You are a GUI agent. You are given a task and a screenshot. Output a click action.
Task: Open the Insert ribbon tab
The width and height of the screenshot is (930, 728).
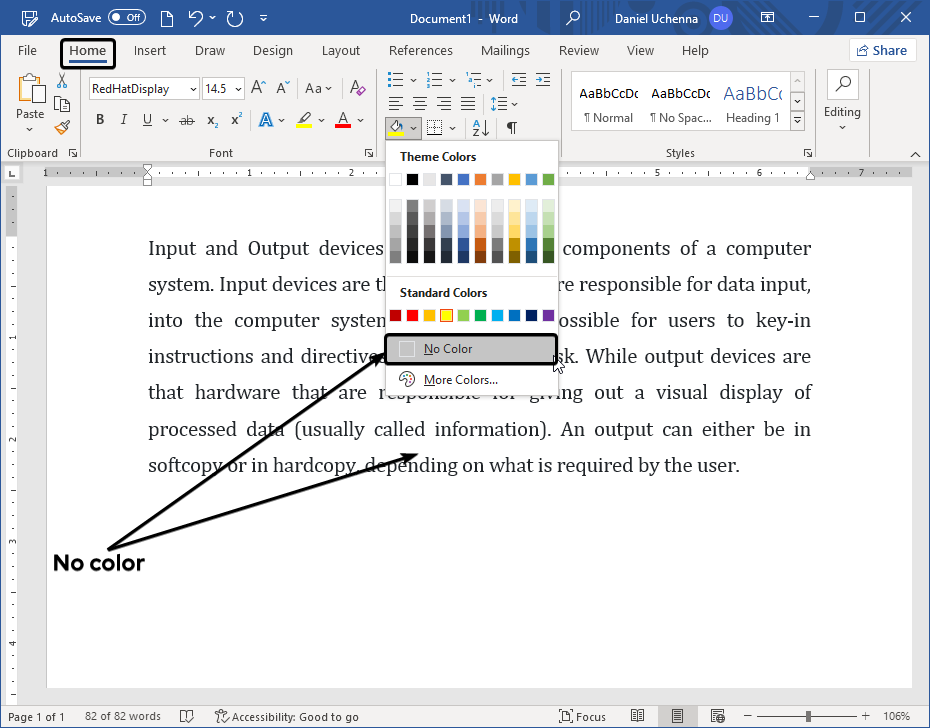(x=150, y=51)
